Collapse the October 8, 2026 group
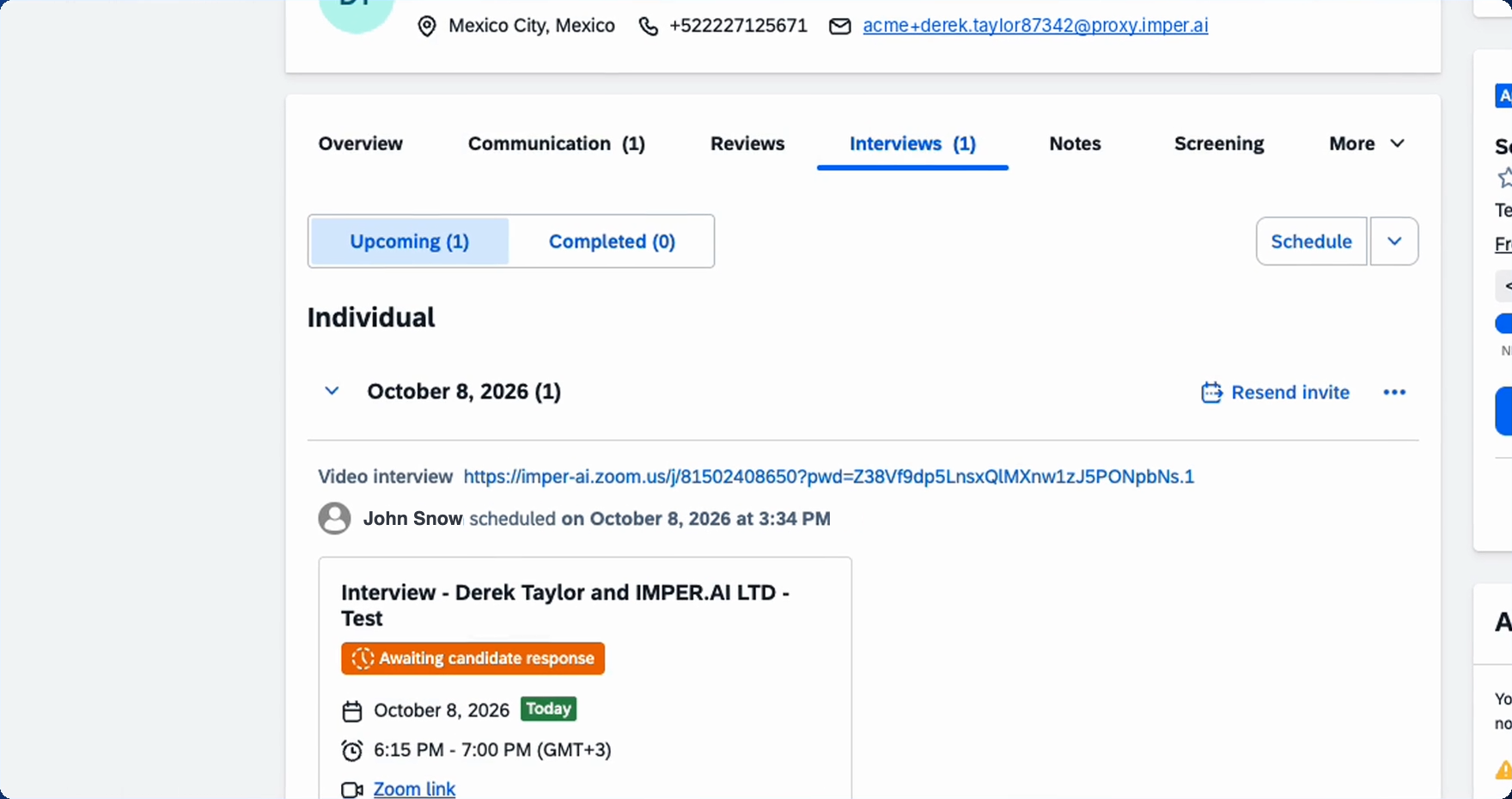Viewport: 1512px width, 799px height. click(332, 392)
